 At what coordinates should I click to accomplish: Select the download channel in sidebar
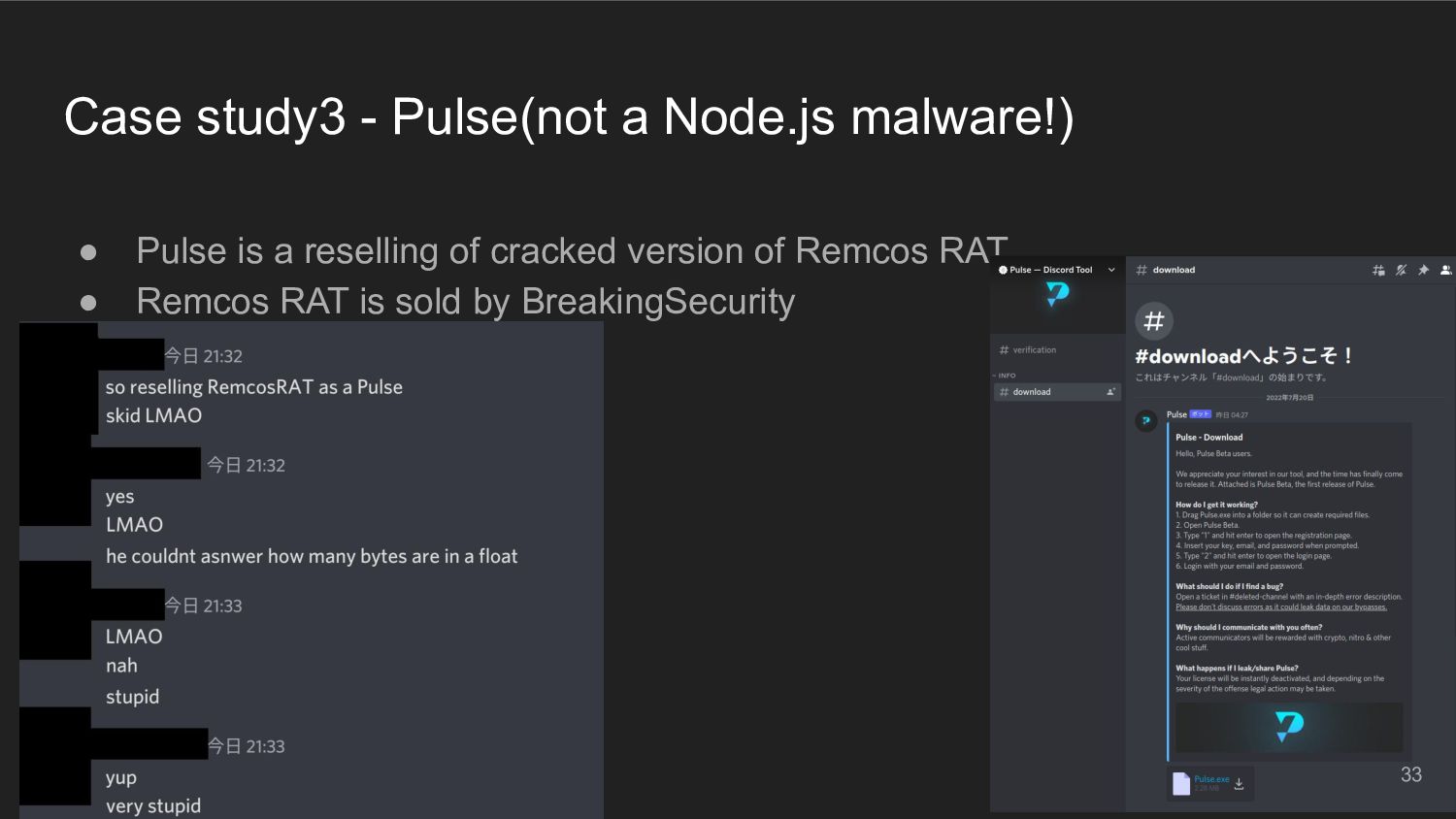[1056, 392]
